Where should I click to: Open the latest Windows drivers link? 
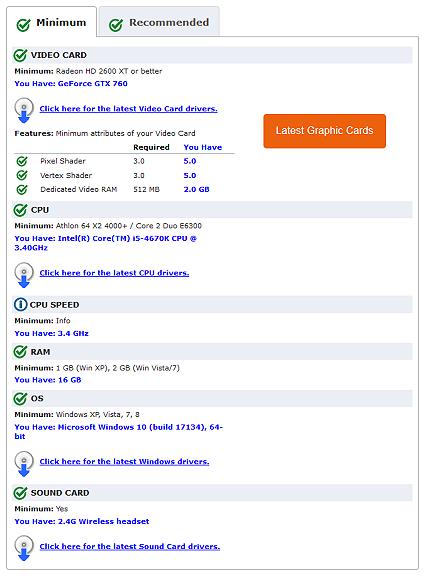124,462
